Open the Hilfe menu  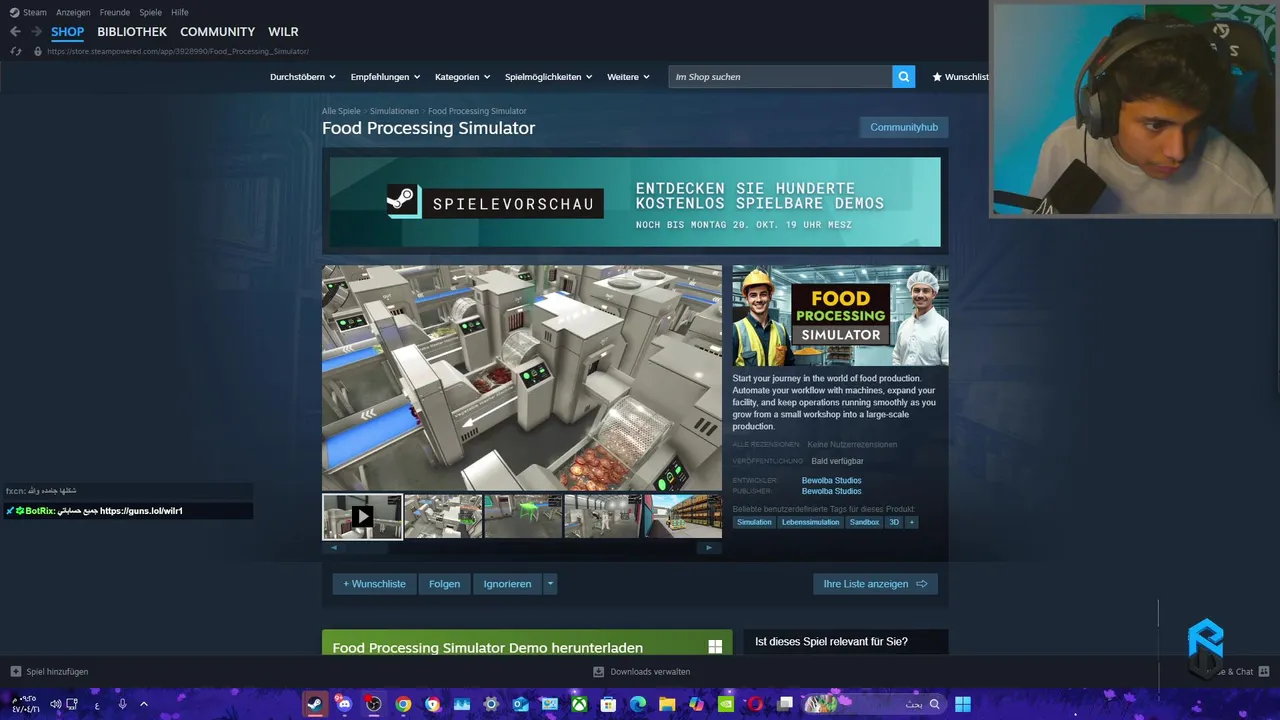click(x=180, y=12)
